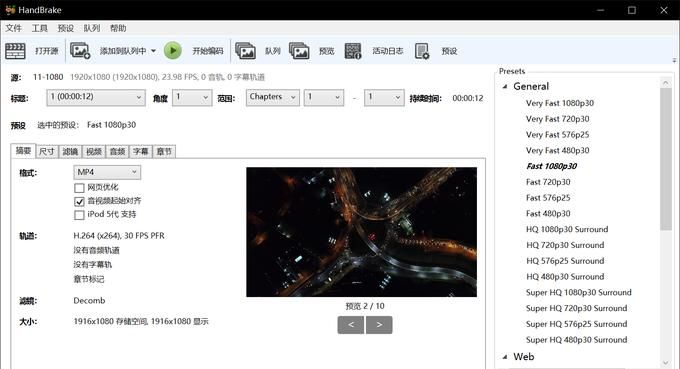
Task: Click the HandBrake app logo icon
Action: click(x=10, y=10)
